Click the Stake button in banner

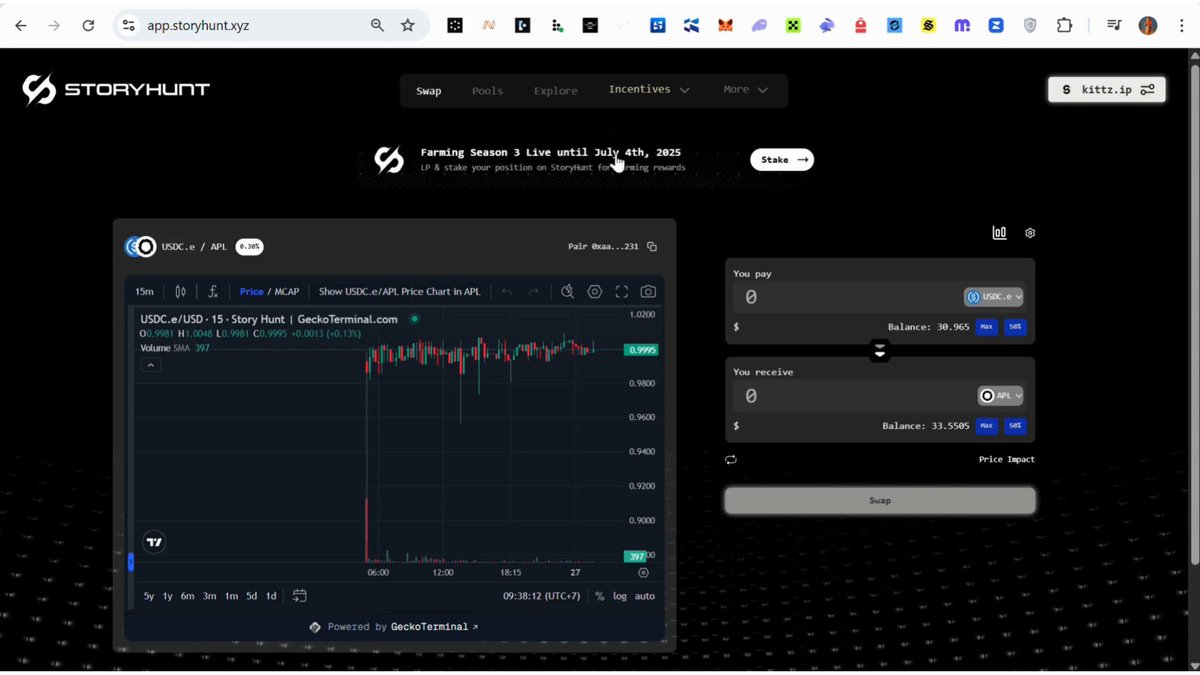(x=782, y=159)
